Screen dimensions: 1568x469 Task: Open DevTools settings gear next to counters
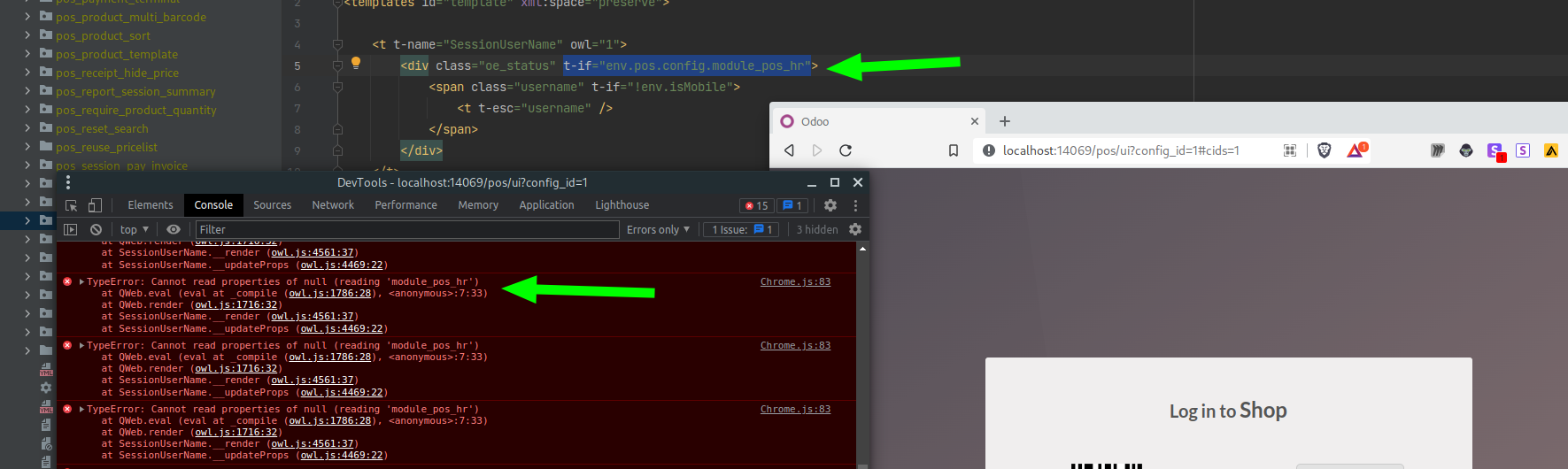click(830, 205)
